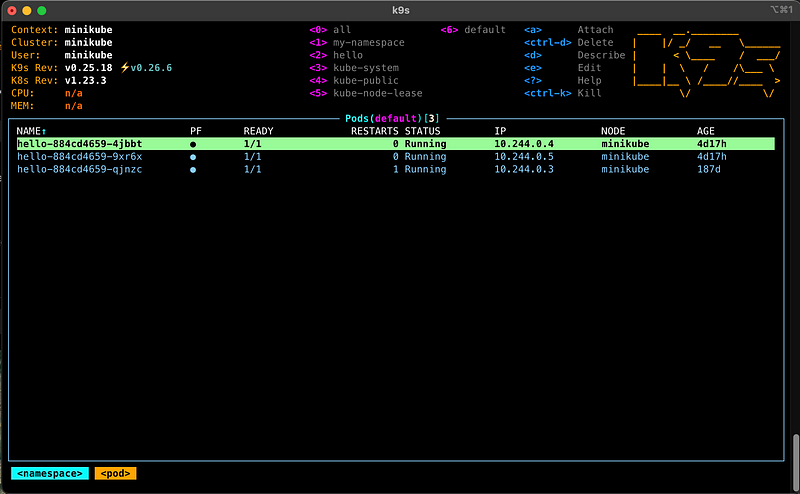Click the Context minikube value

tap(88, 30)
